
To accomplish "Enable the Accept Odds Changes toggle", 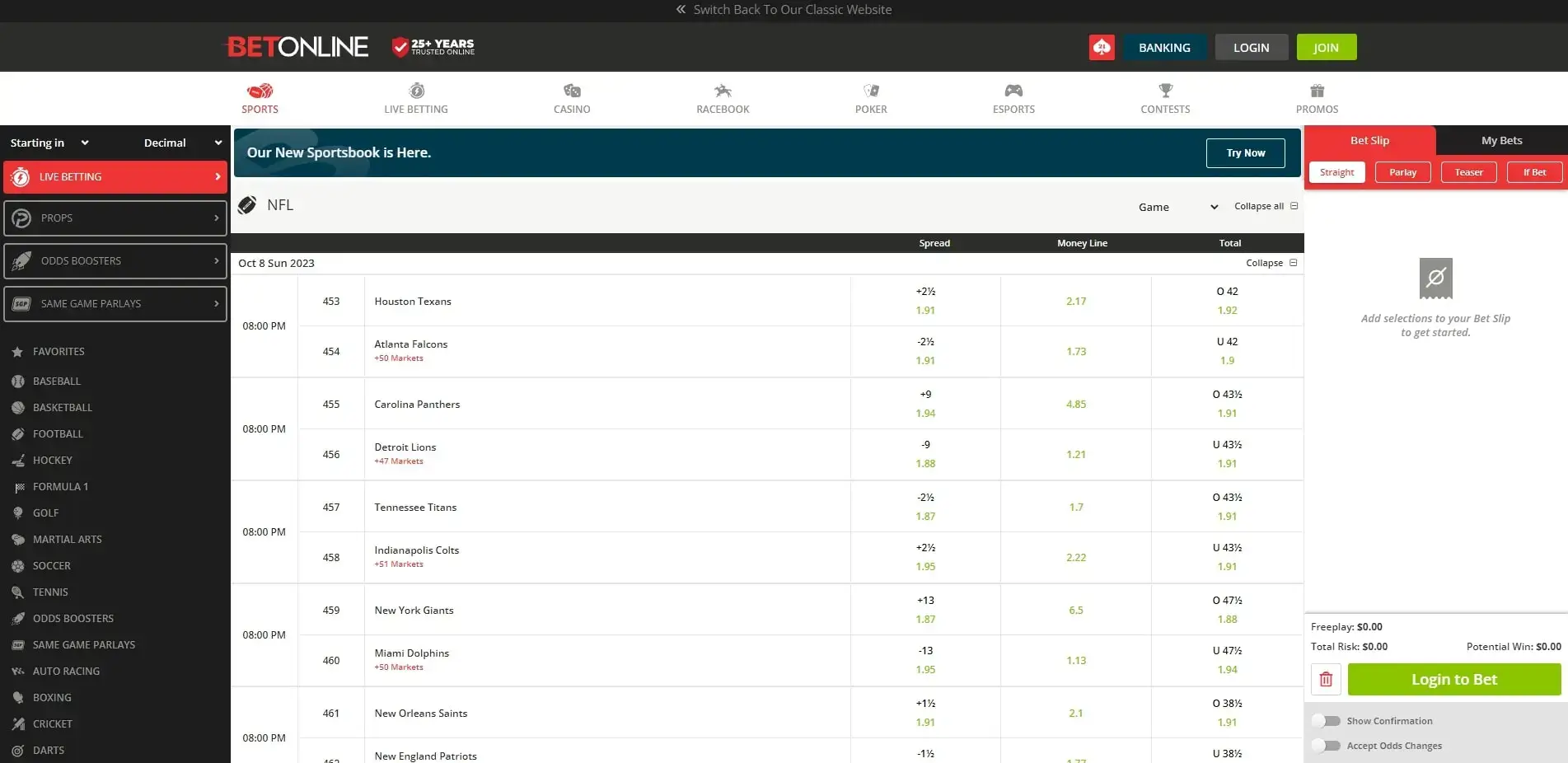I will pyautogui.click(x=1327, y=746).
